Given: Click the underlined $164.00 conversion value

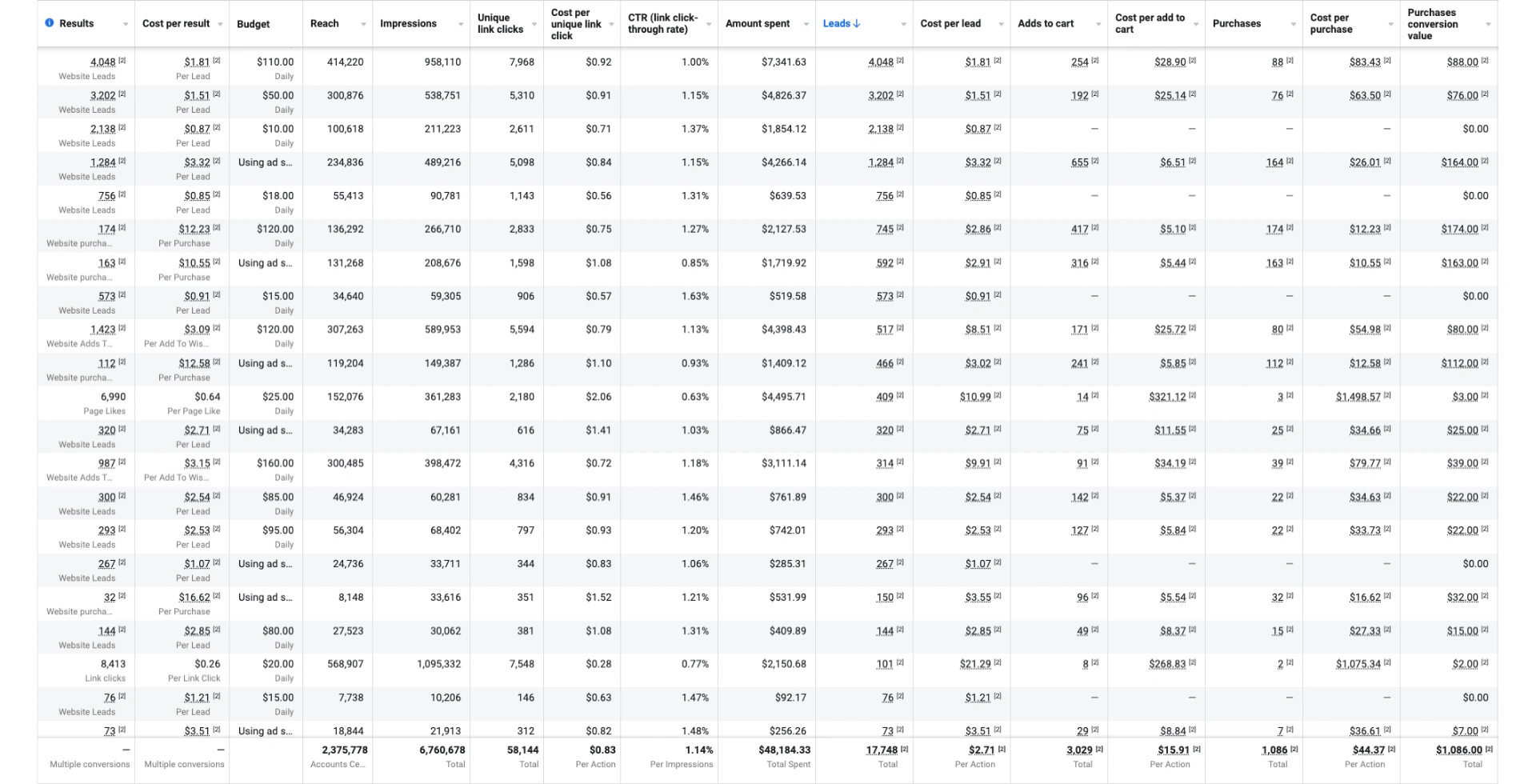Looking at the screenshot, I should [1459, 162].
